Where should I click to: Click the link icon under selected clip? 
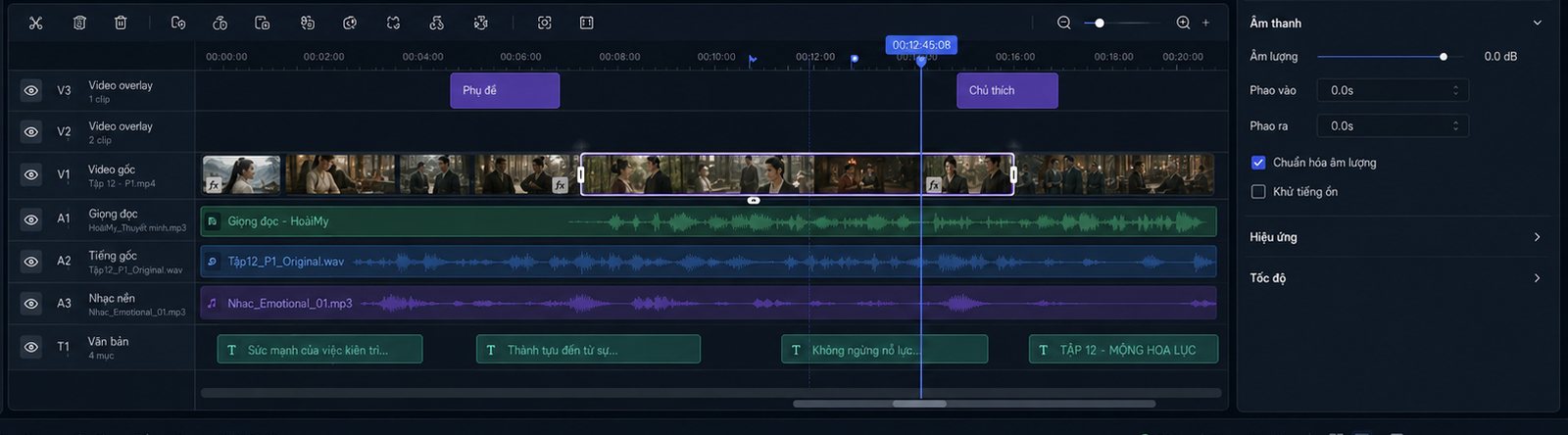[x=753, y=200]
